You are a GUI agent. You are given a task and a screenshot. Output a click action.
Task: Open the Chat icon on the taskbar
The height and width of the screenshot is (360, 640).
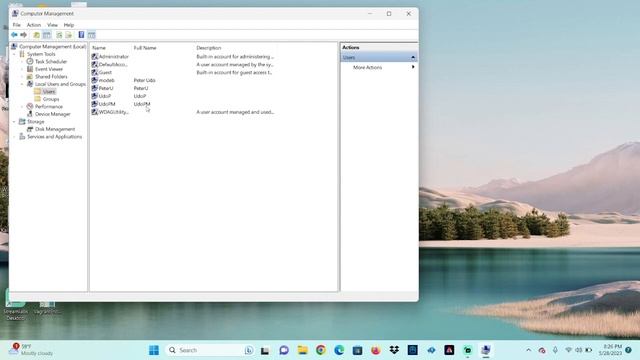284,350
